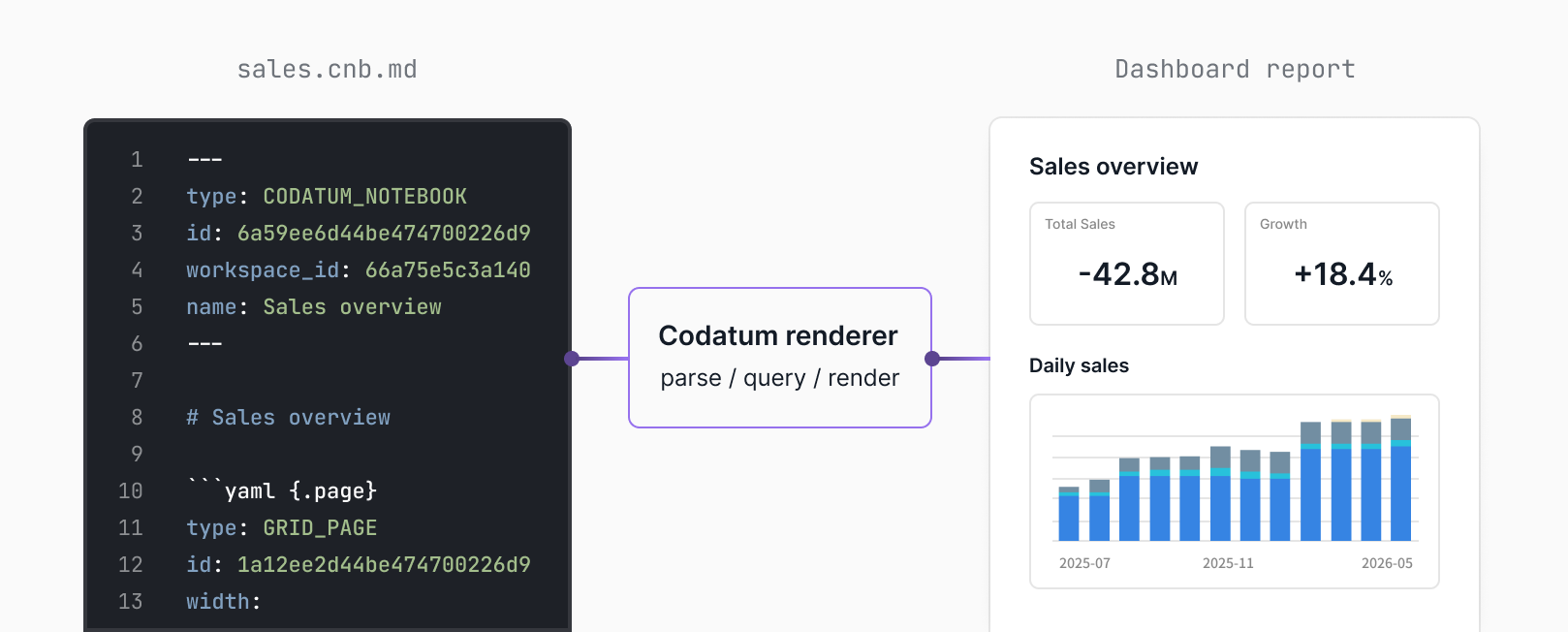Click the 'width:' line in code
Screen dimensions: 1568x632
[x=224, y=602]
